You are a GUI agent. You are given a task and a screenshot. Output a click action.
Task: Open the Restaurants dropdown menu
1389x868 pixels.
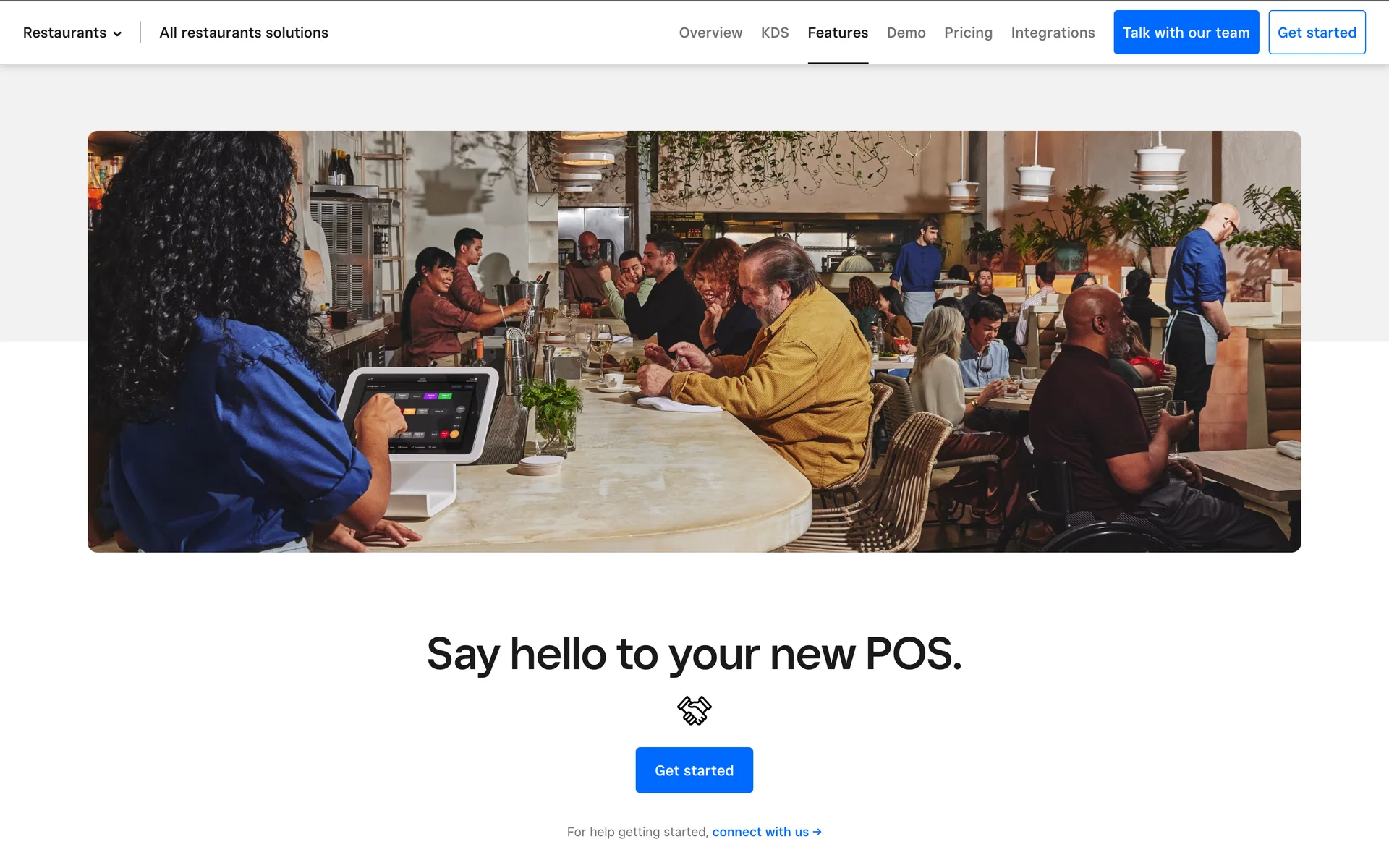pos(72,33)
